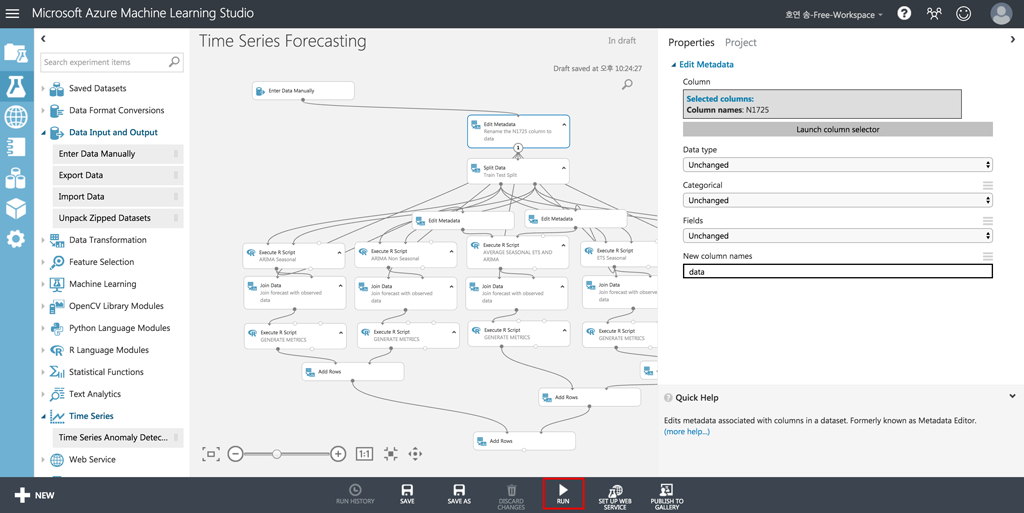Collapse the Quick Help panel
Screen dimensions: 1024x513
(1012, 396)
